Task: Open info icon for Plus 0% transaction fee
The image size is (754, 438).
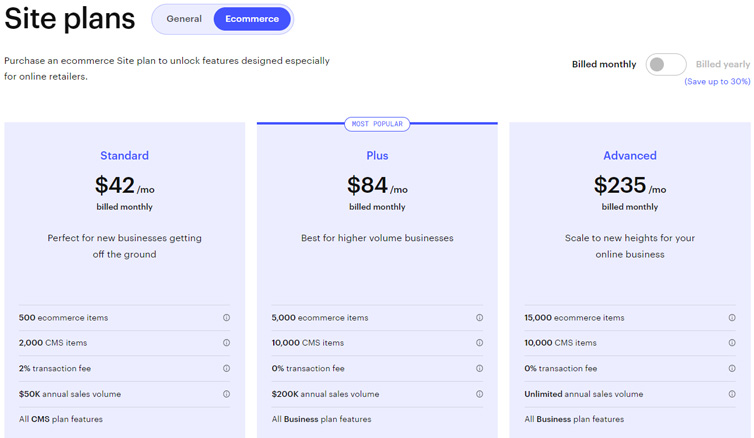Action: pyautogui.click(x=479, y=368)
